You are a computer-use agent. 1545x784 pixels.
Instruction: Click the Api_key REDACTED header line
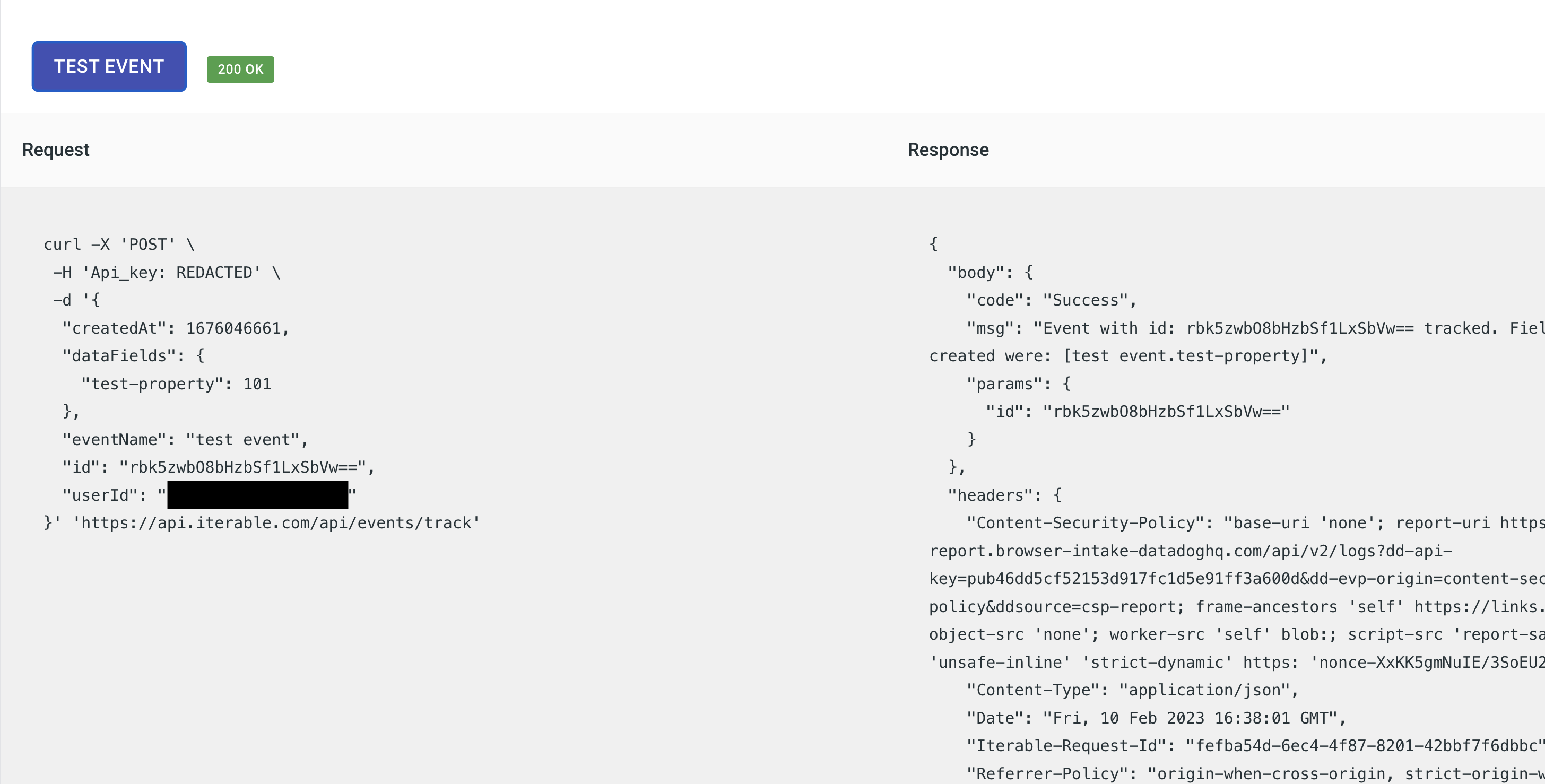pyautogui.click(x=166, y=272)
